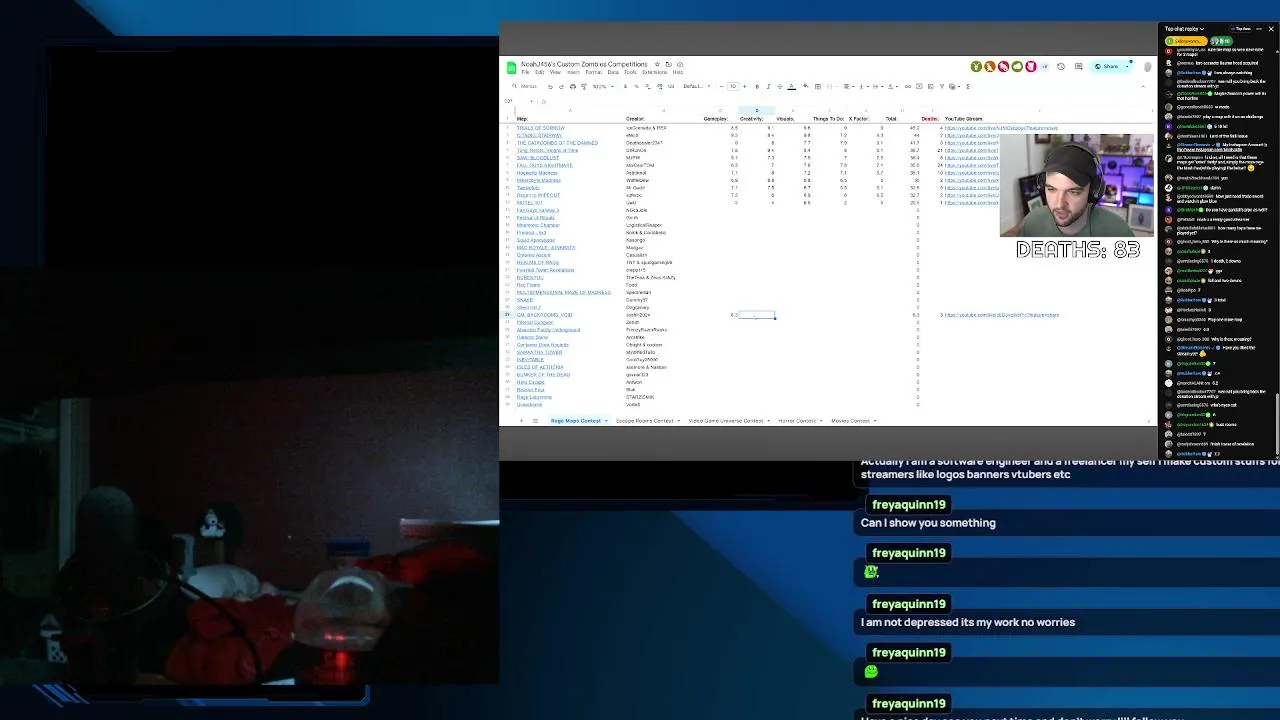This screenshot has height=720, width=1280.
Task: Select creator cell LogisticalReaper
Action: coord(644,225)
